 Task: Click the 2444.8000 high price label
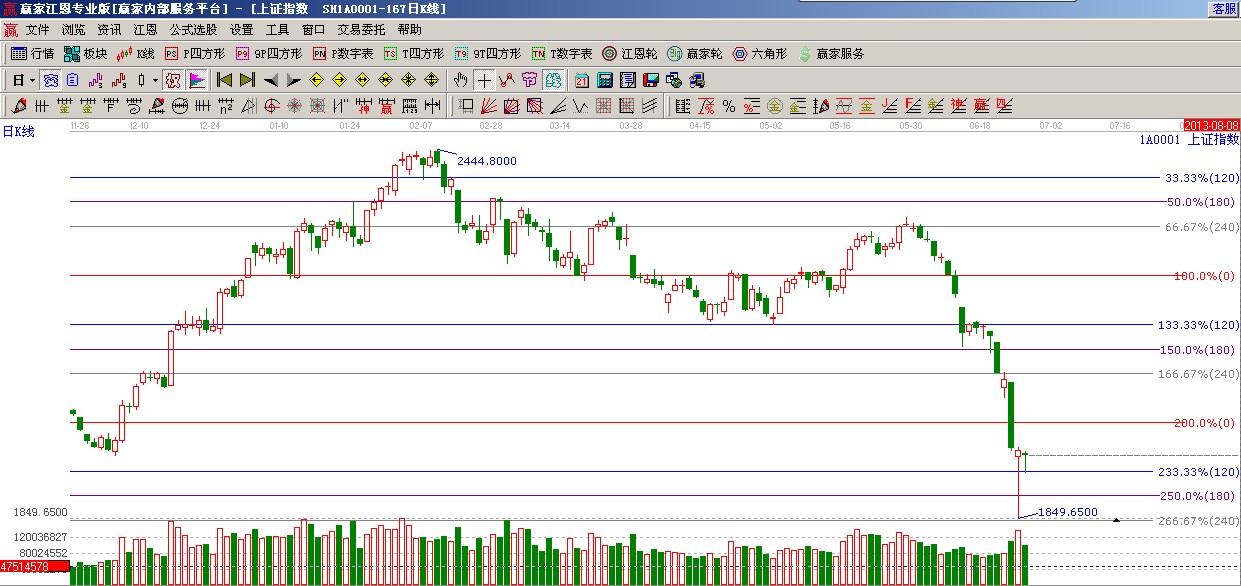click(x=486, y=161)
